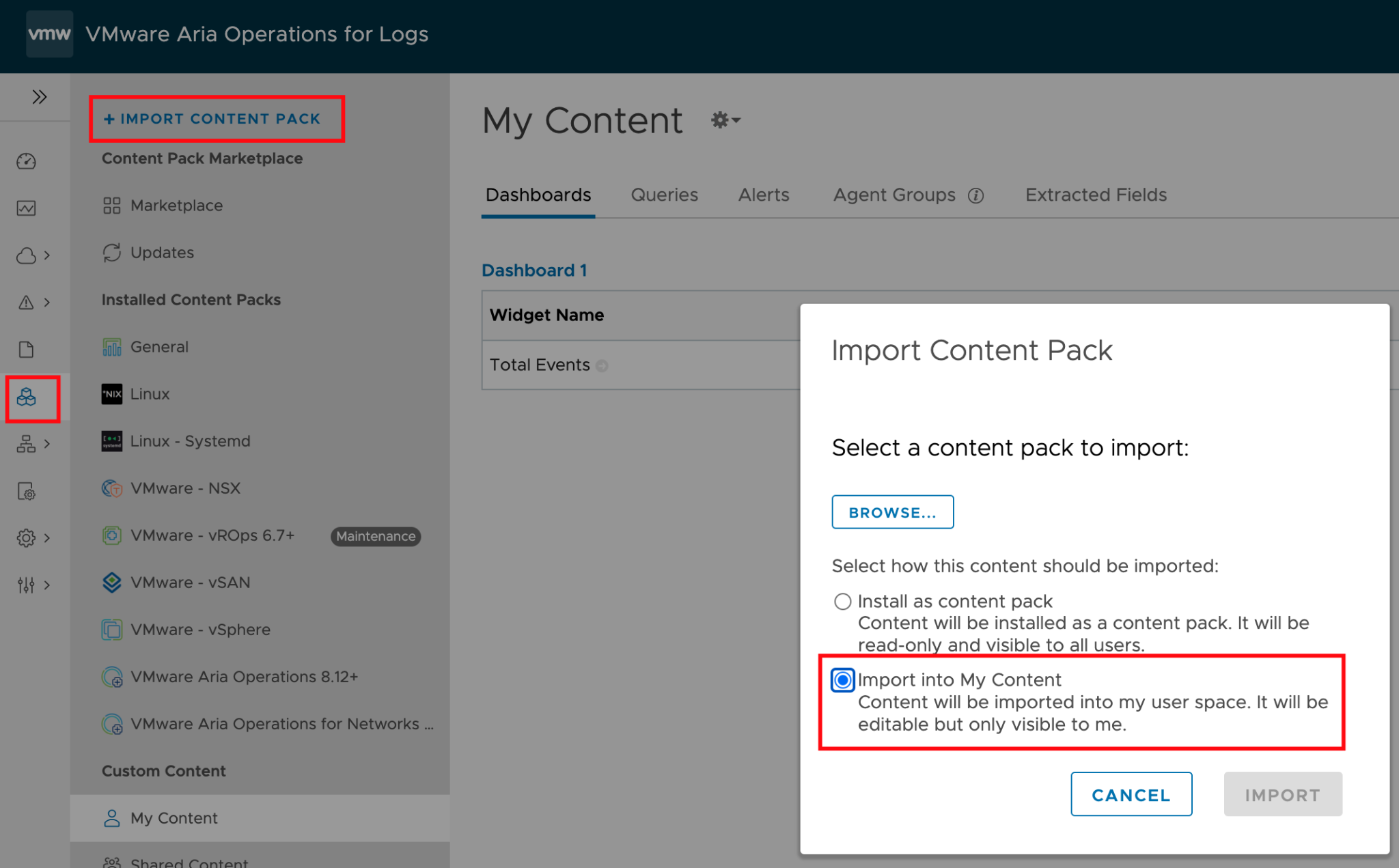Expand the sidebar with the double-chevron arrow
The height and width of the screenshot is (868, 1399).
39,96
